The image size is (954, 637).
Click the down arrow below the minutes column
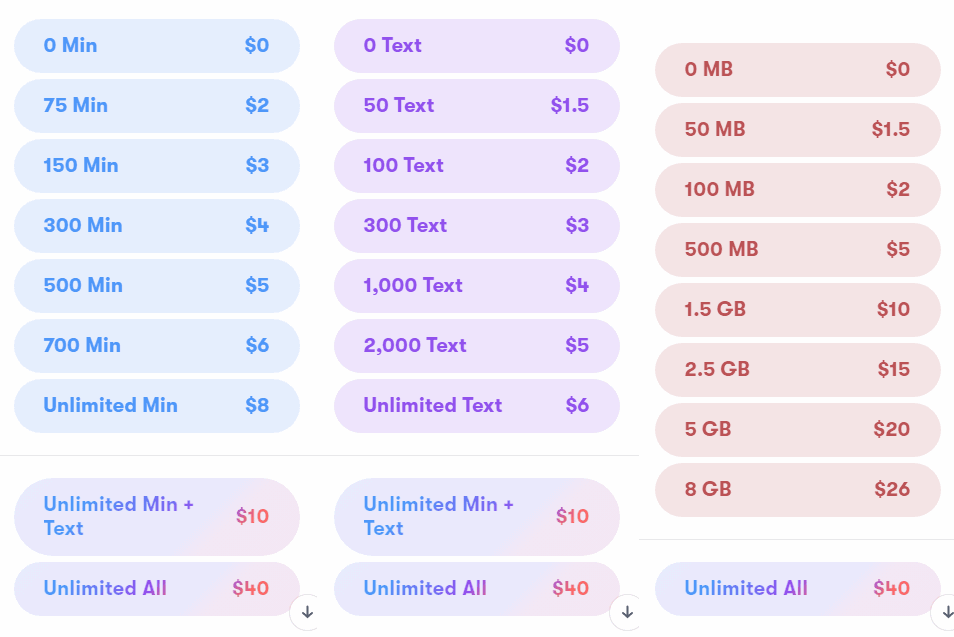pos(307,612)
